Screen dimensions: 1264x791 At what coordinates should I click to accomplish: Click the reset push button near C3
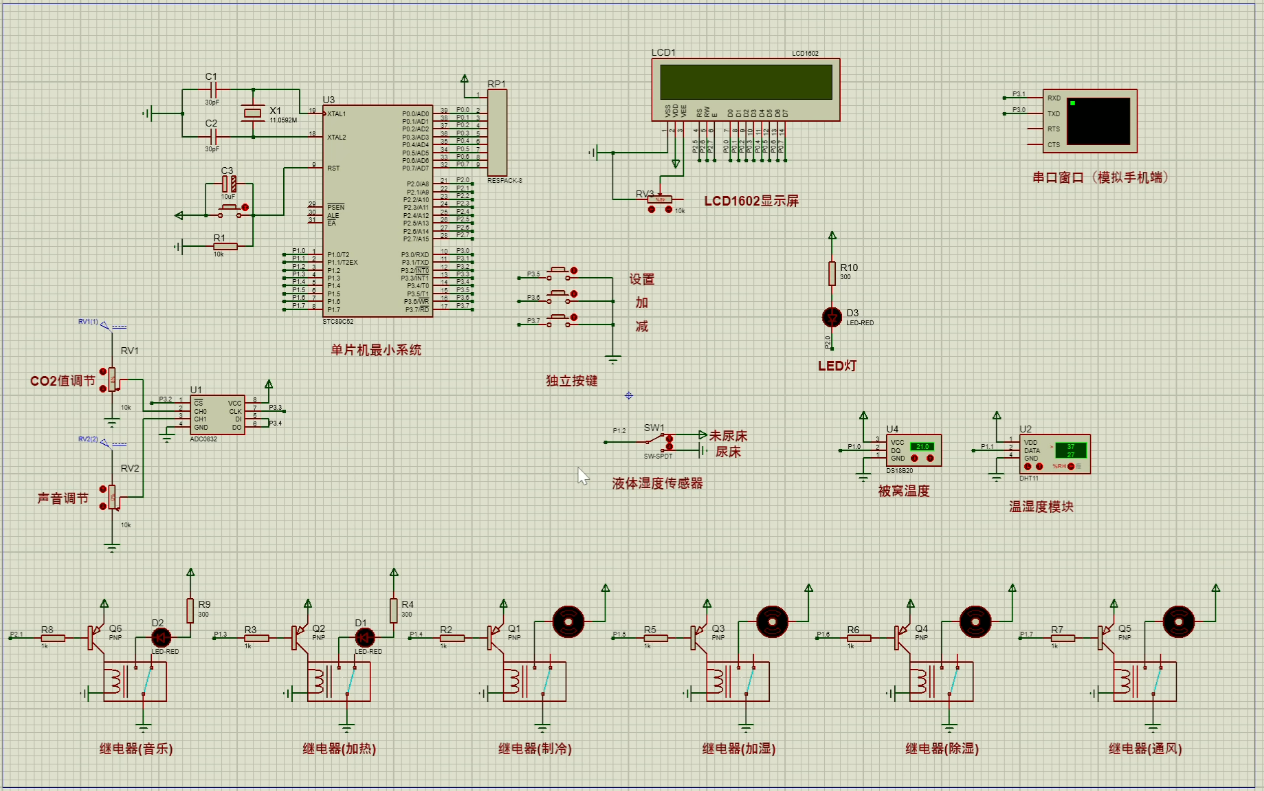229,208
